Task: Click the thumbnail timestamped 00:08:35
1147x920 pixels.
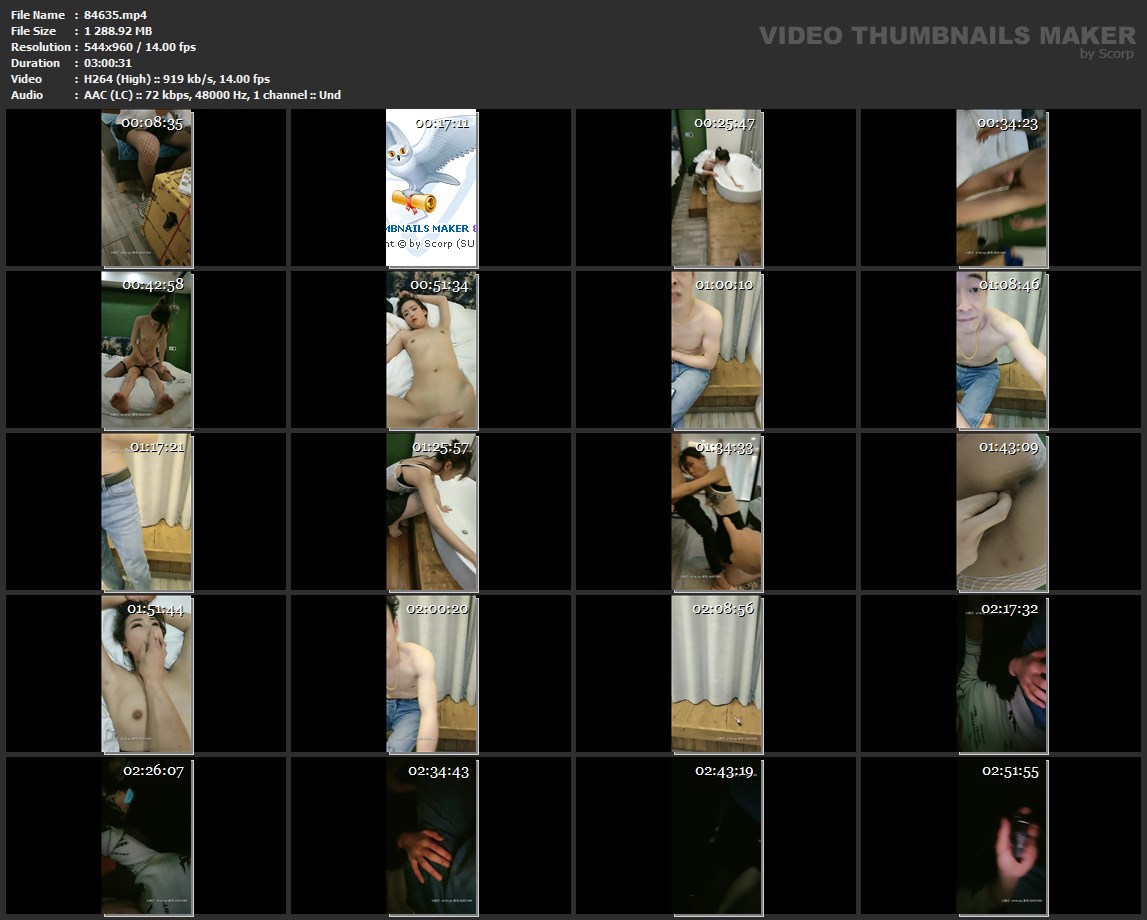Action: 147,188
